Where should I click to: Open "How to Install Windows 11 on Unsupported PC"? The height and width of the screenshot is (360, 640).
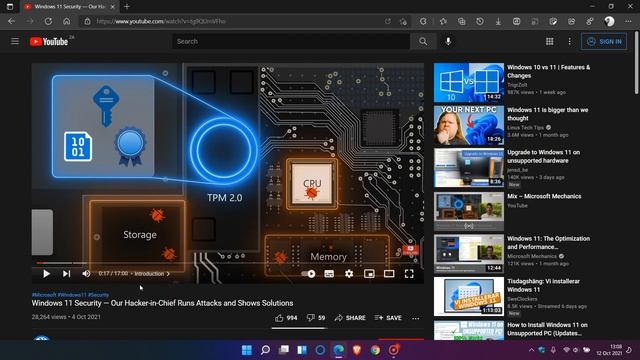547,329
